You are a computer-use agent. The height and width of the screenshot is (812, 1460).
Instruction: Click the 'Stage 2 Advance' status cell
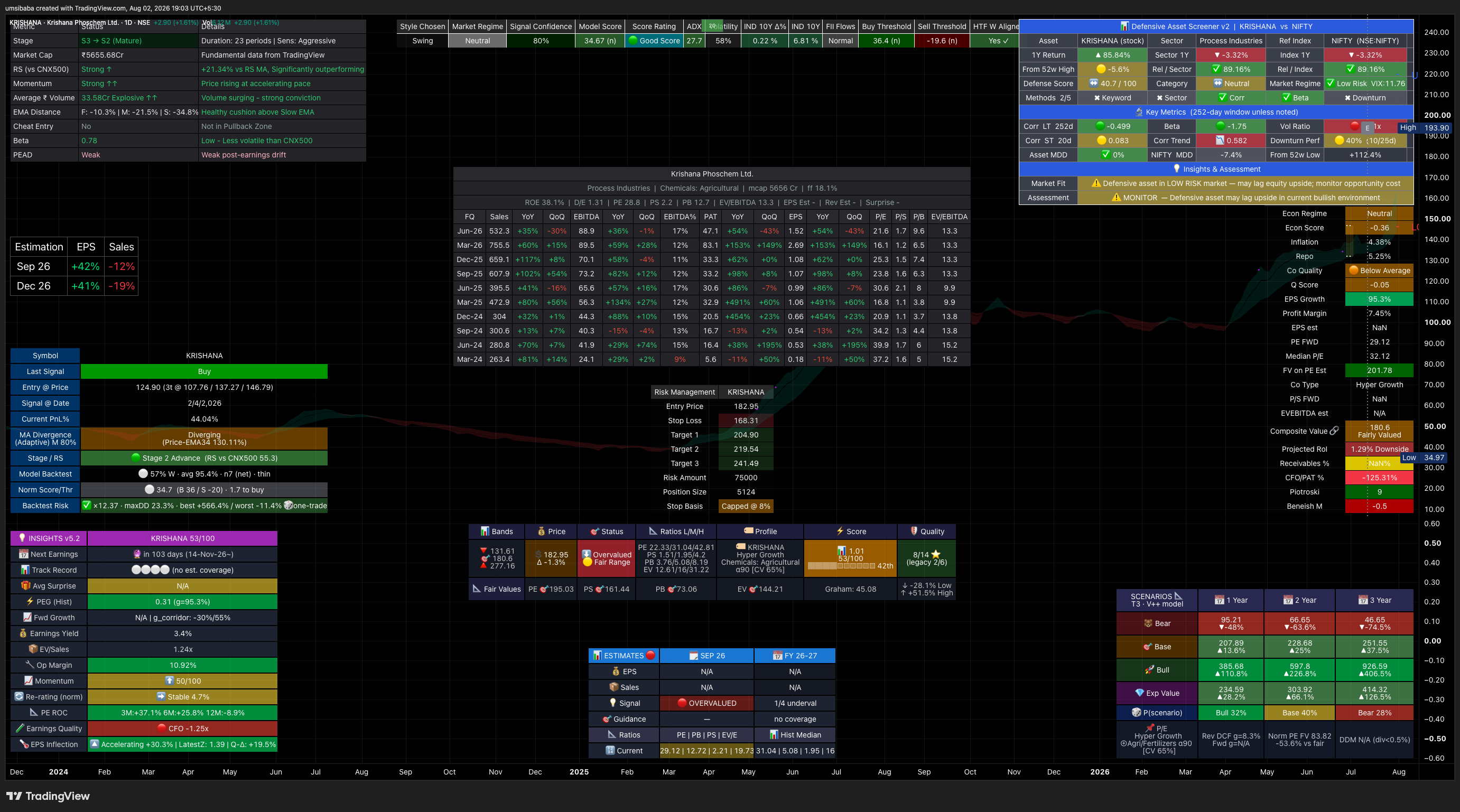[204, 458]
